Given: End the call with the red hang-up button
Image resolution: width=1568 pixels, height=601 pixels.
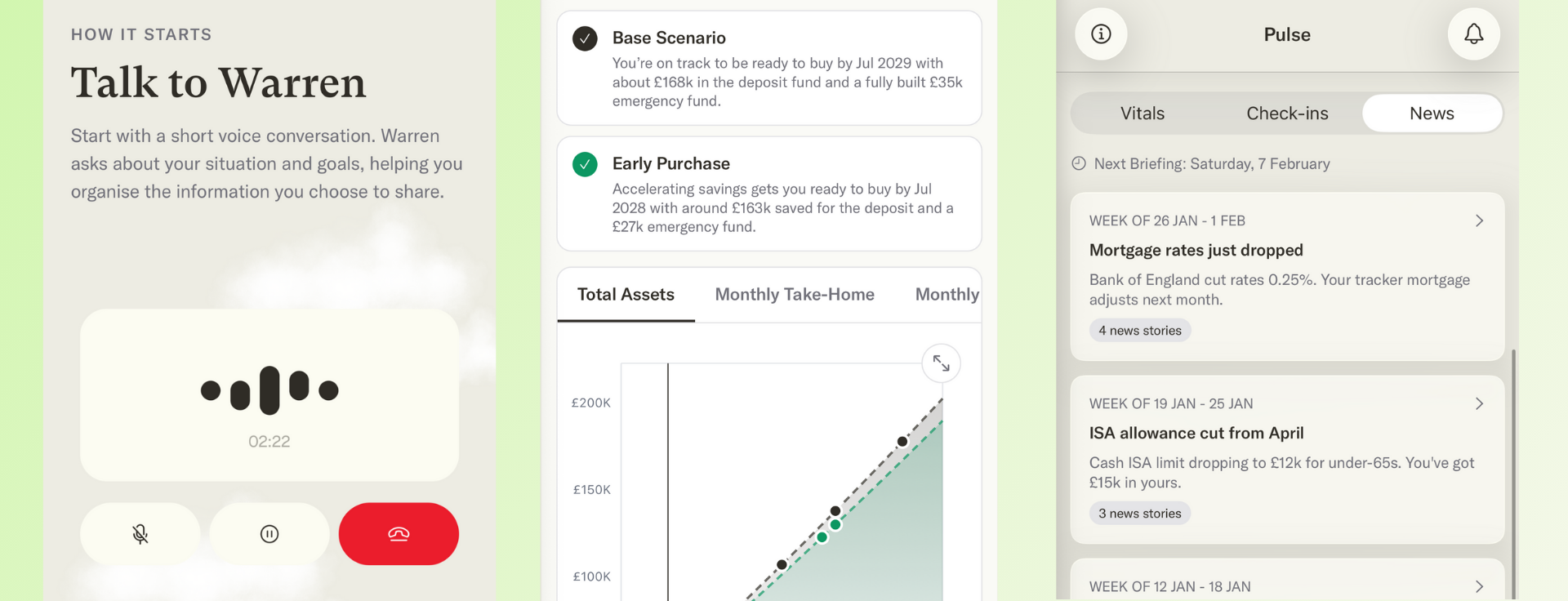Looking at the screenshot, I should [x=399, y=534].
